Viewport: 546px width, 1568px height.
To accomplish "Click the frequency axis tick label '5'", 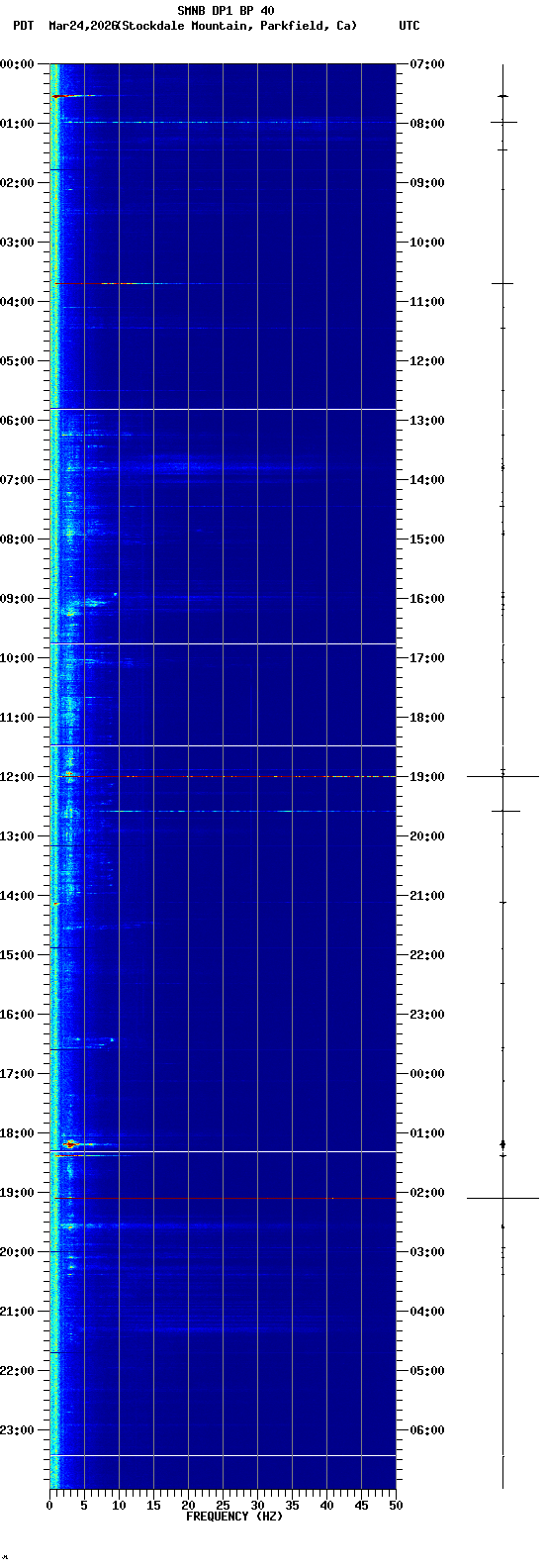I will pos(84,1506).
